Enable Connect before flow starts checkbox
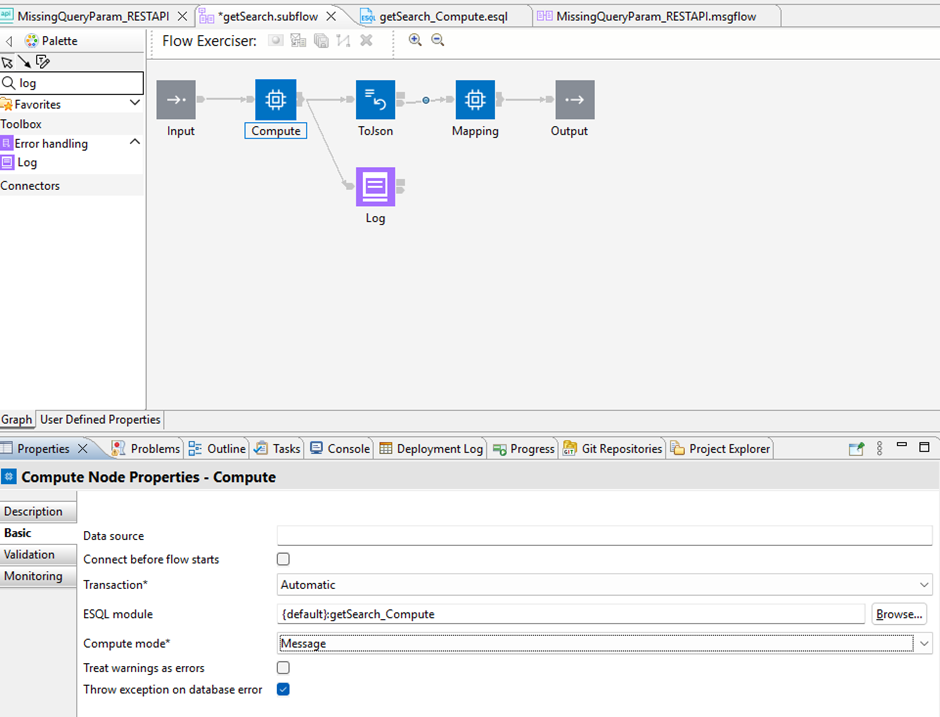The height and width of the screenshot is (717, 940). pos(283,560)
